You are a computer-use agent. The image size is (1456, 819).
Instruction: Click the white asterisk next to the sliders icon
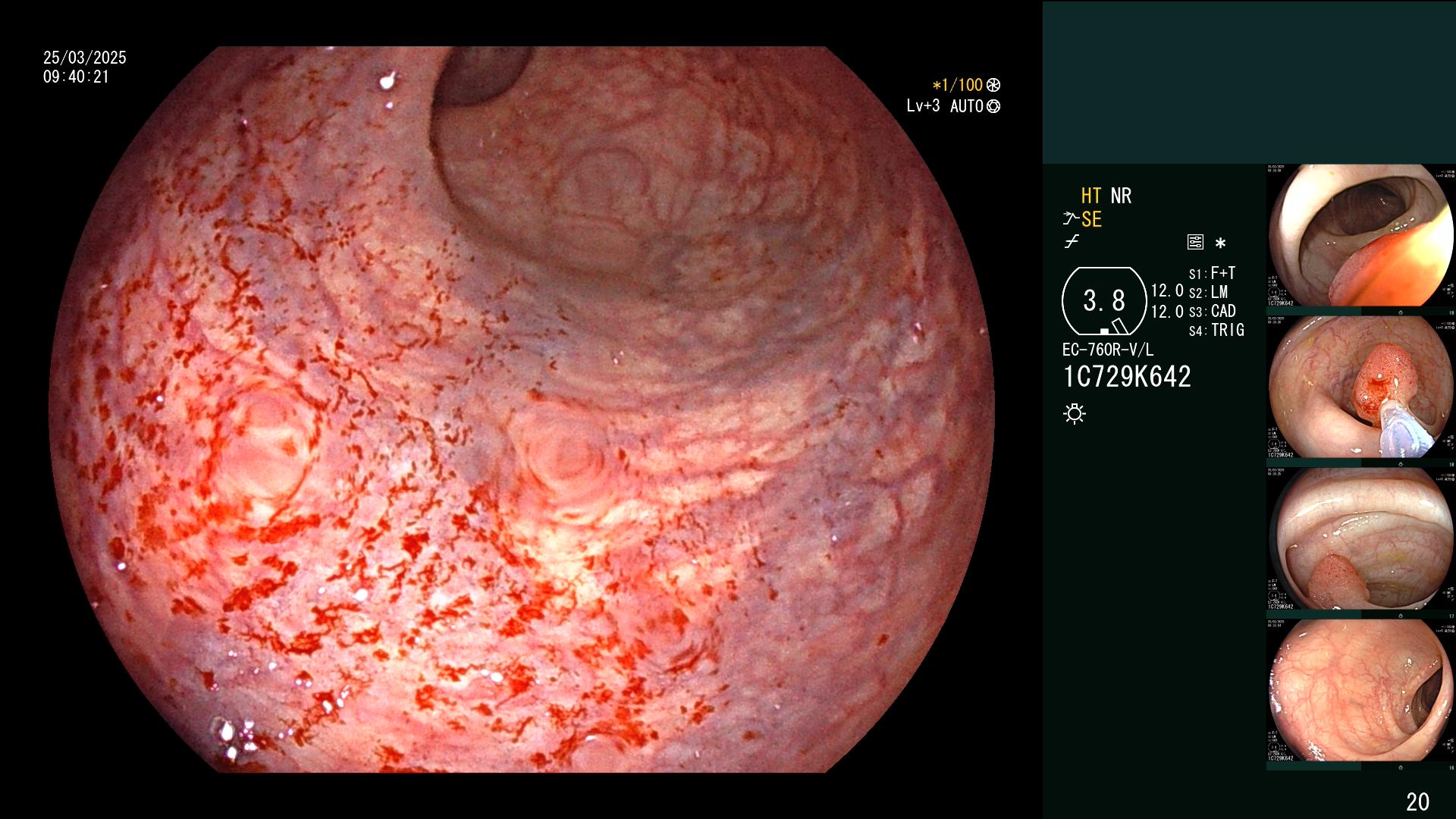coord(1220,243)
